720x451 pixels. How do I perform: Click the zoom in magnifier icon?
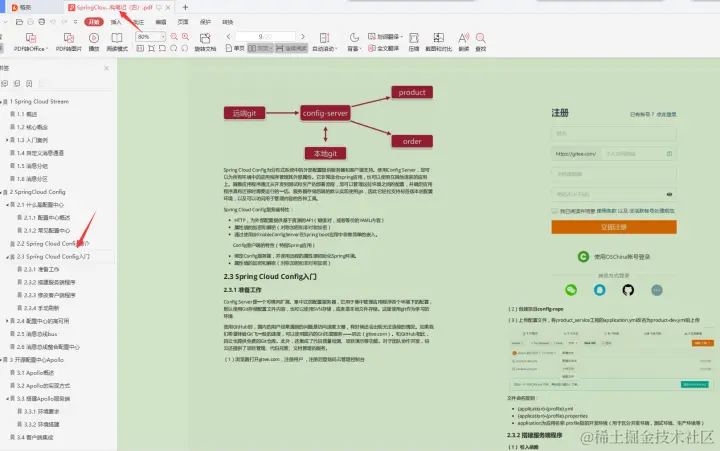(185, 36)
